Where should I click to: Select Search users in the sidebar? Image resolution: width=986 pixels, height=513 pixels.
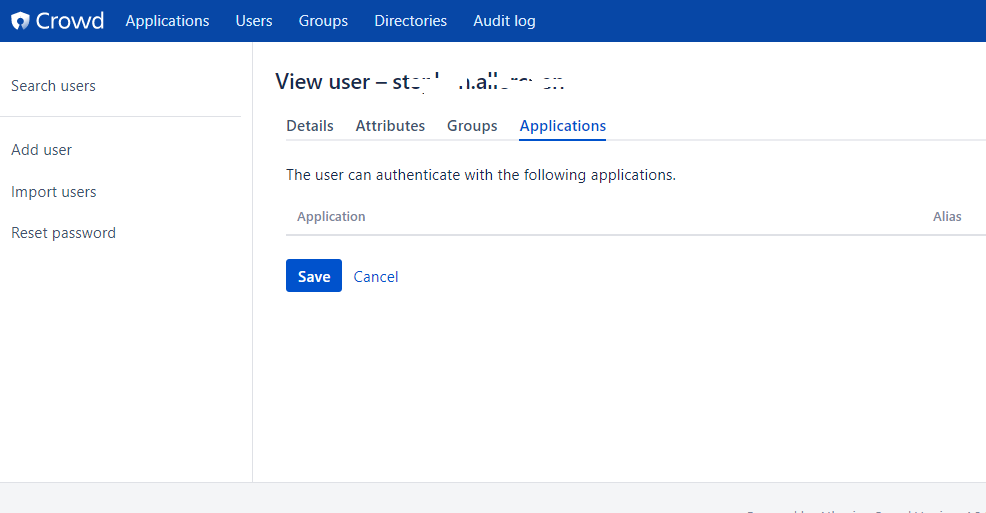tap(53, 86)
